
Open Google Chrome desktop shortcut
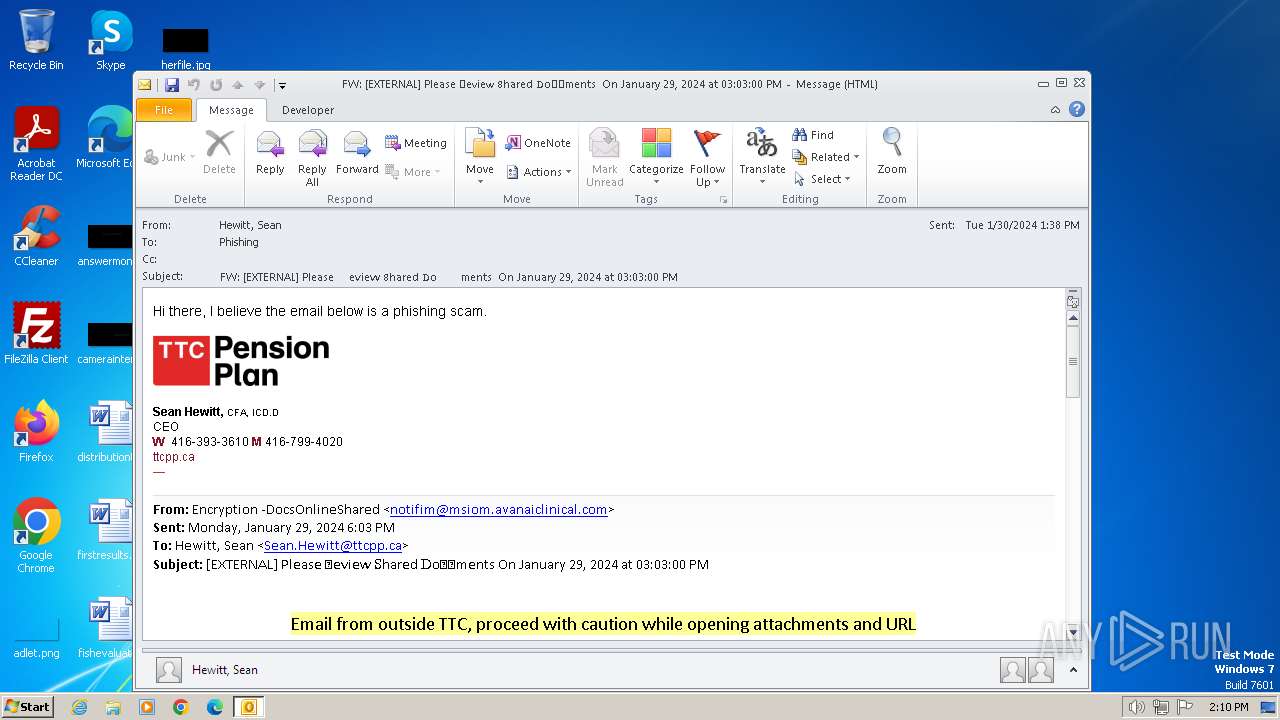coord(36,536)
